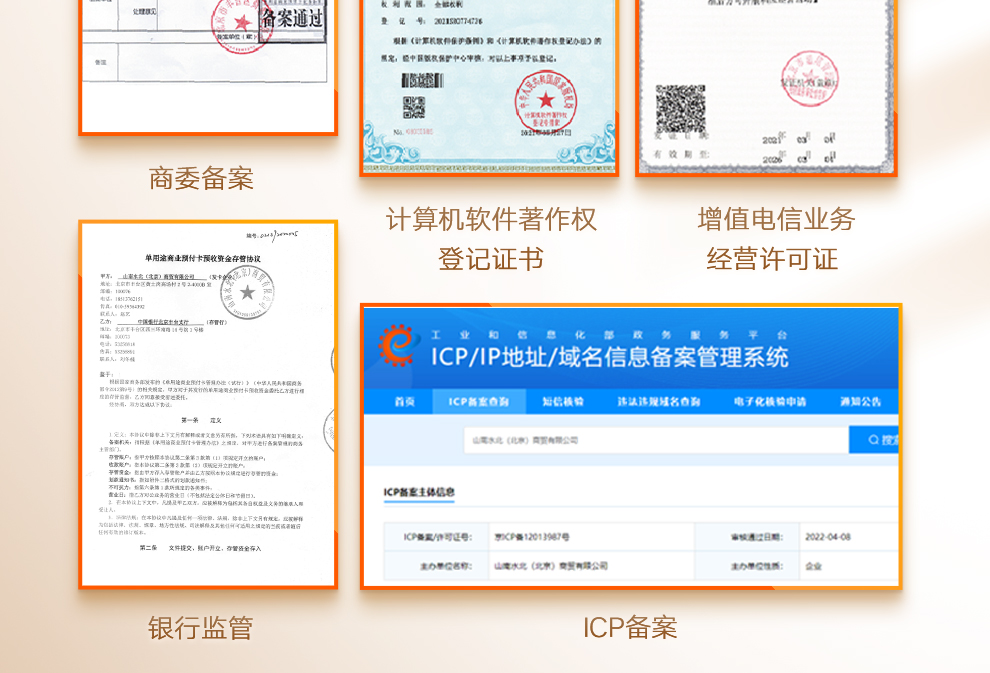The image size is (990, 673).
Task: Click the red seal on the bank agreement
Action: click(246, 292)
